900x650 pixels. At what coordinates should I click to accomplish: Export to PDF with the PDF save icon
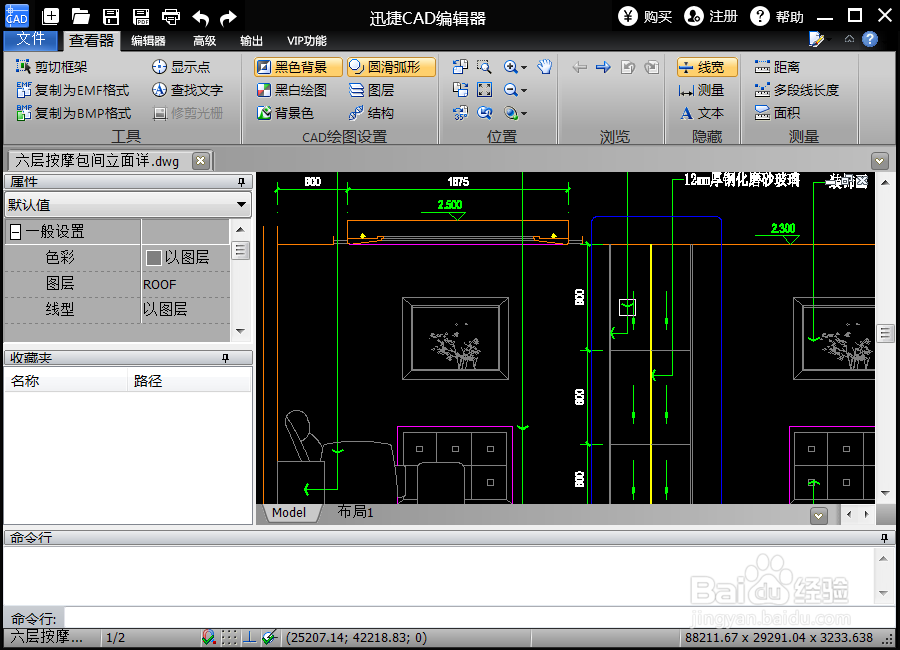click(x=141, y=17)
